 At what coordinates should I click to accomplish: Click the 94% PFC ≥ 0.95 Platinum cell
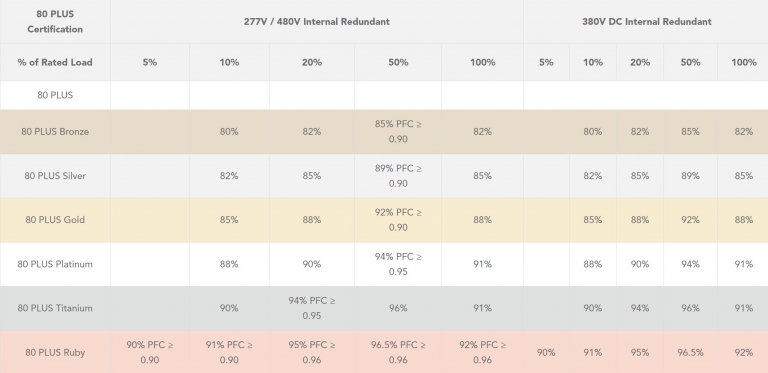tap(398, 264)
